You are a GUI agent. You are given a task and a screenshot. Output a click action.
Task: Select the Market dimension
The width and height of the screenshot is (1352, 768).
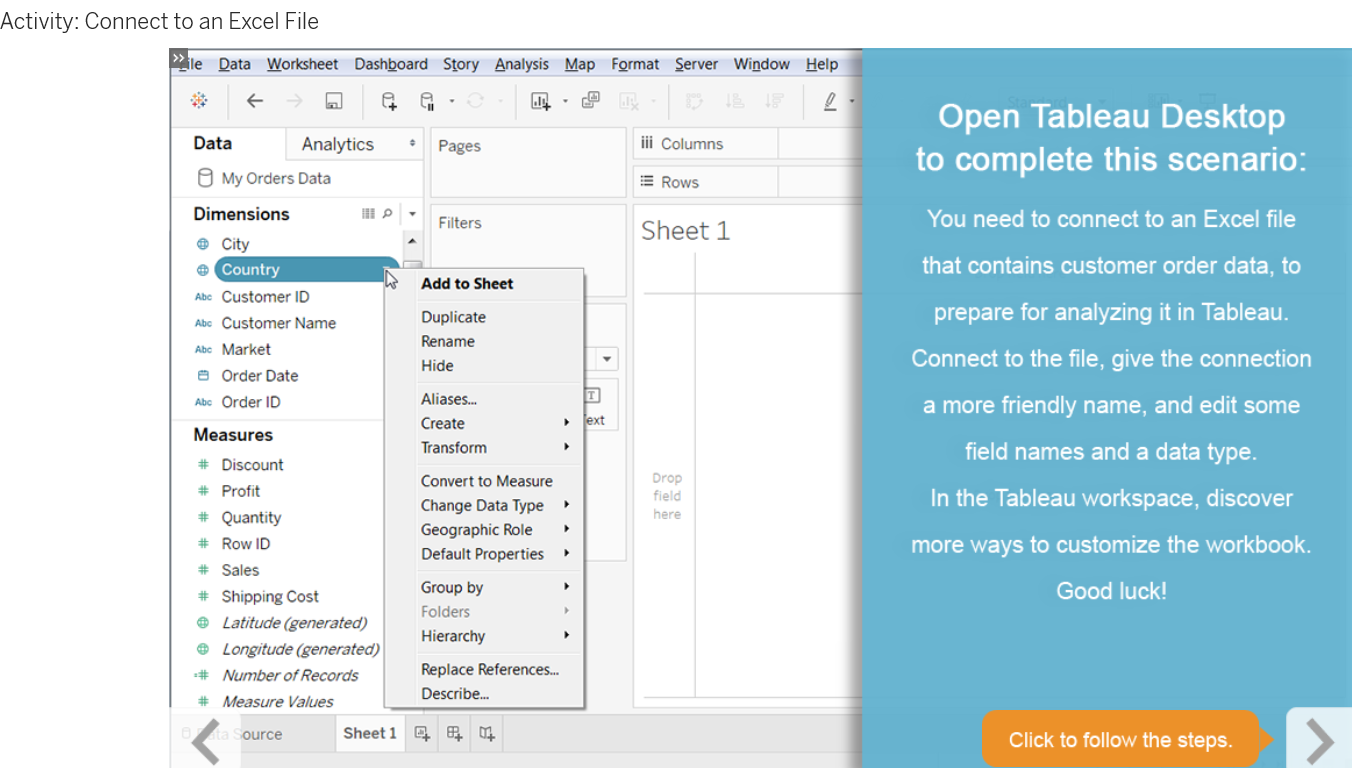(246, 349)
